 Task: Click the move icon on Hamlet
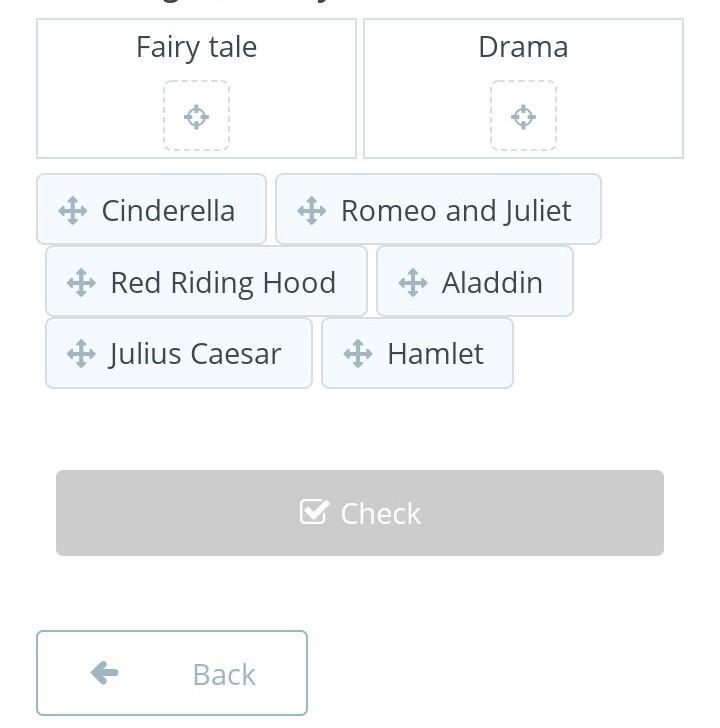pyautogui.click(x=358, y=353)
